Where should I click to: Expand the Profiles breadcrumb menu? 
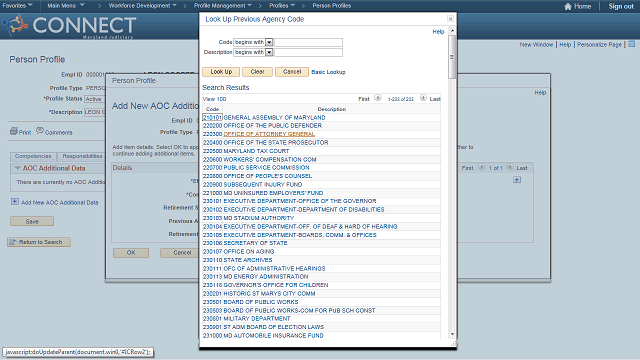[x=282, y=6]
